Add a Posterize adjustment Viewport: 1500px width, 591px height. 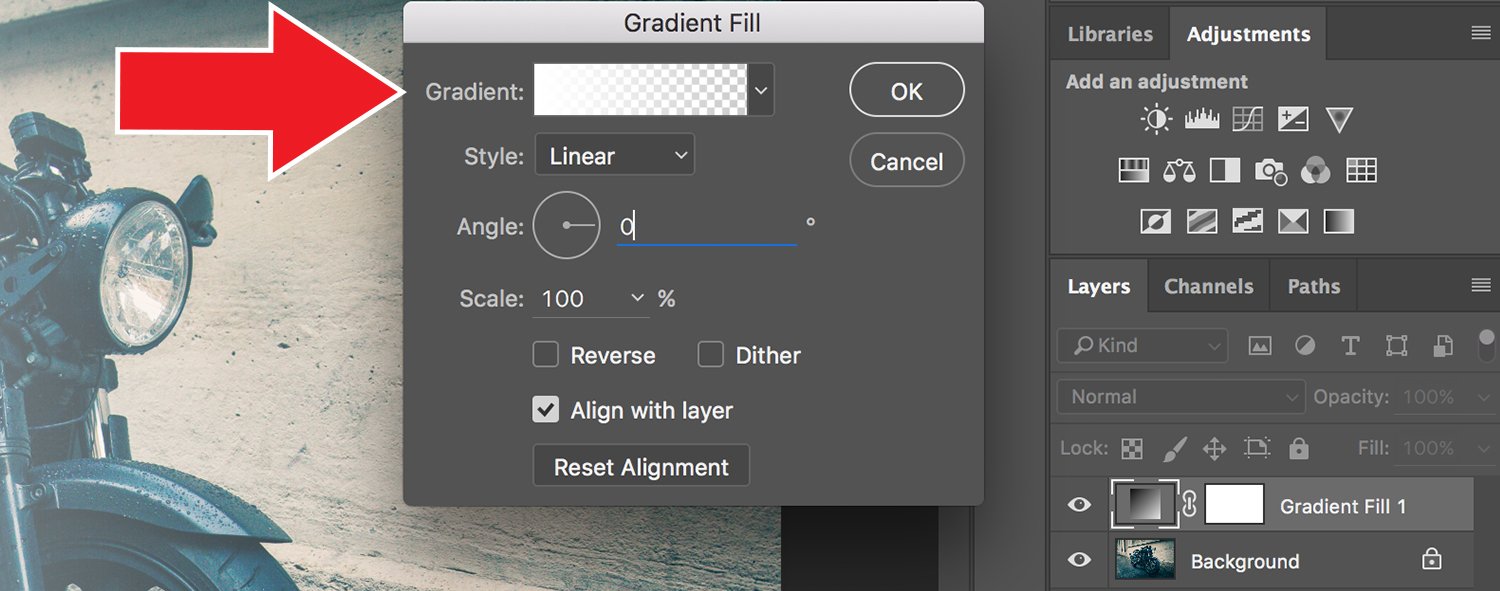pos(1202,220)
